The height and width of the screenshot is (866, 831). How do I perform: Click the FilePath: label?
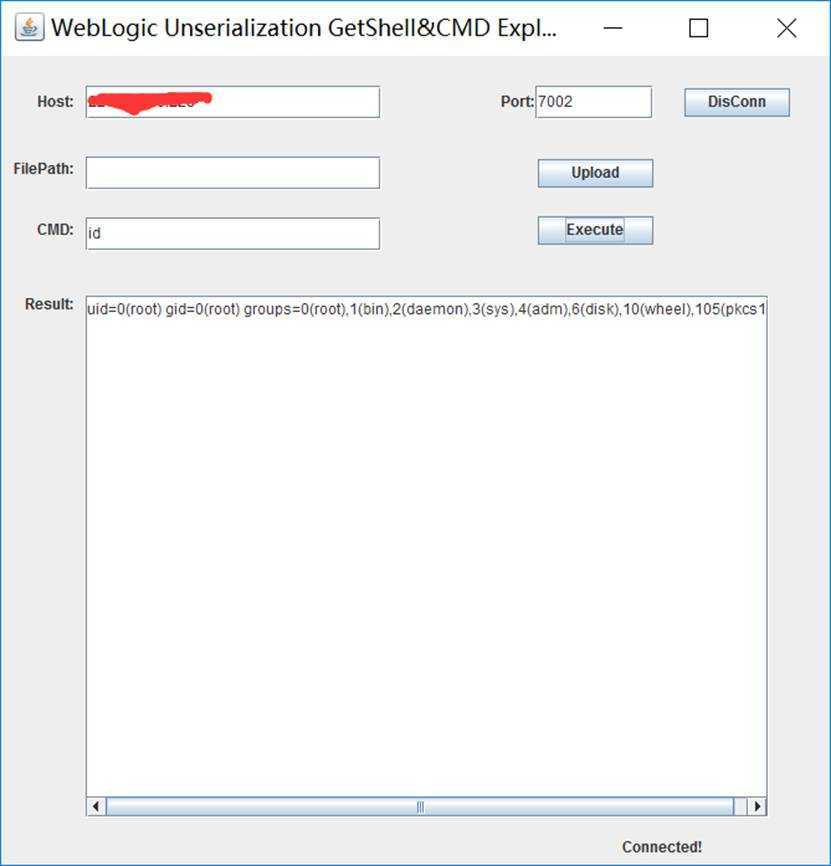pyautogui.click(x=44, y=168)
